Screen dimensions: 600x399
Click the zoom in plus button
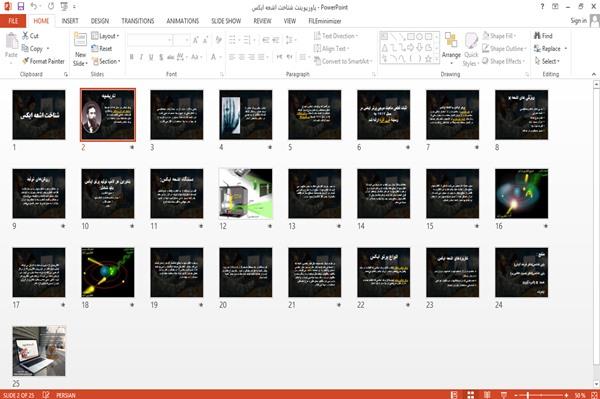click(566, 395)
